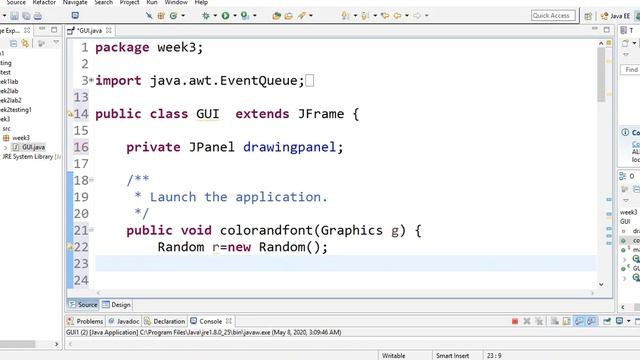Switch to the Source tab
Screen dimensions: 640x360
point(83,304)
